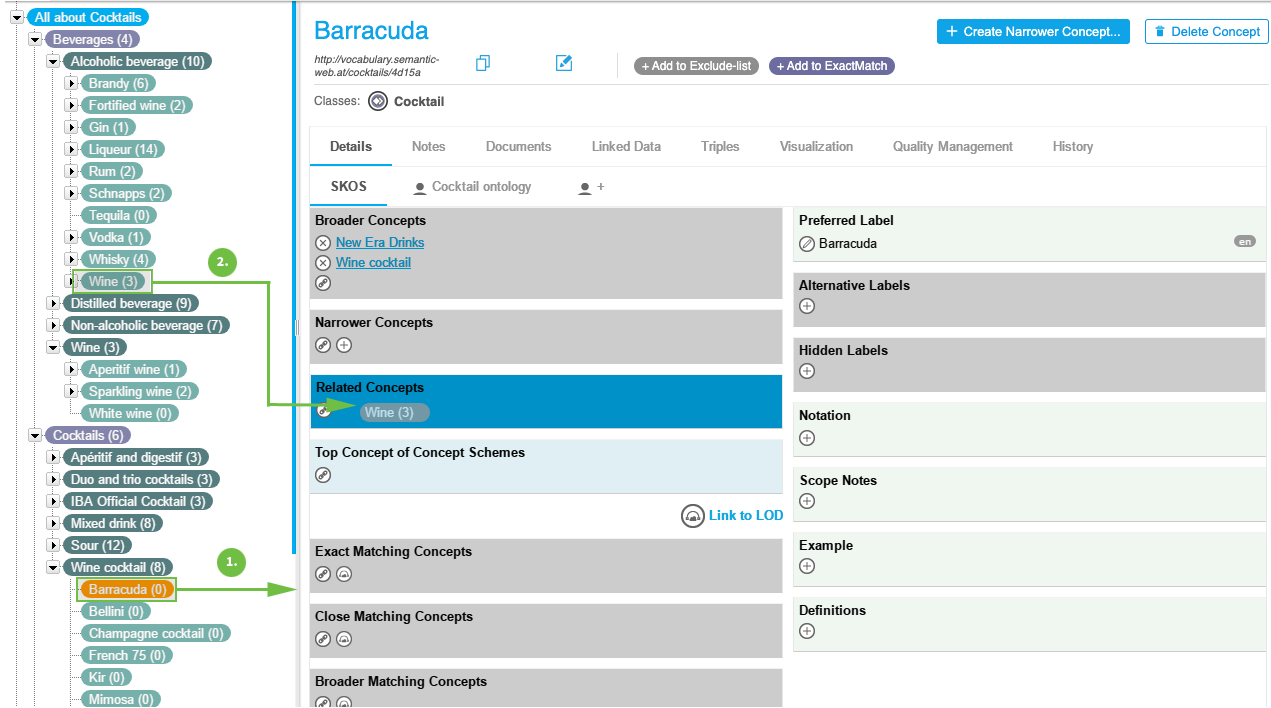Image resolution: width=1271 pixels, height=708 pixels.
Task: Expand the Distilled beverage node
Action: click(x=53, y=303)
